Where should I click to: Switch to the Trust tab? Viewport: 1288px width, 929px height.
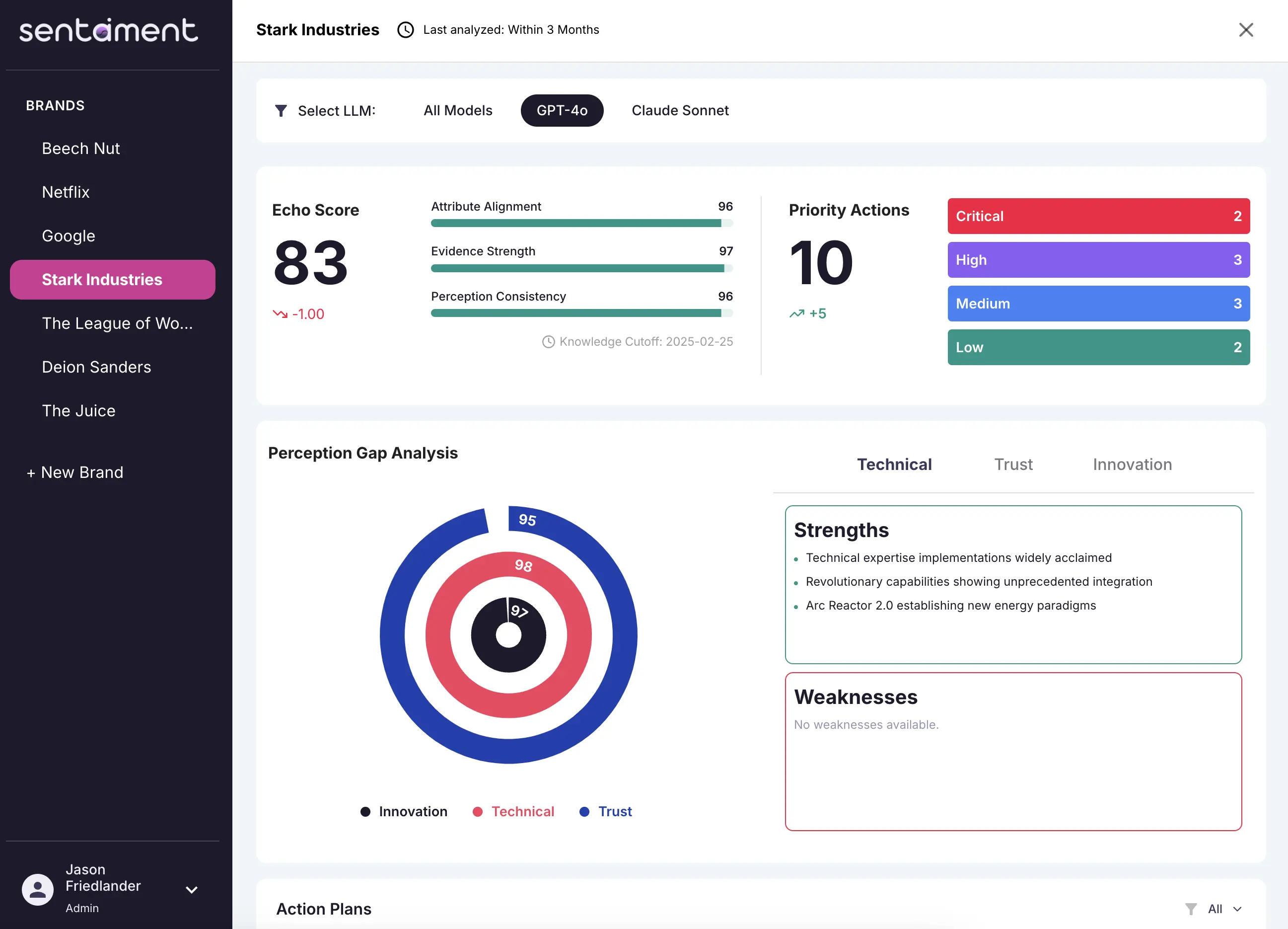(1013, 464)
